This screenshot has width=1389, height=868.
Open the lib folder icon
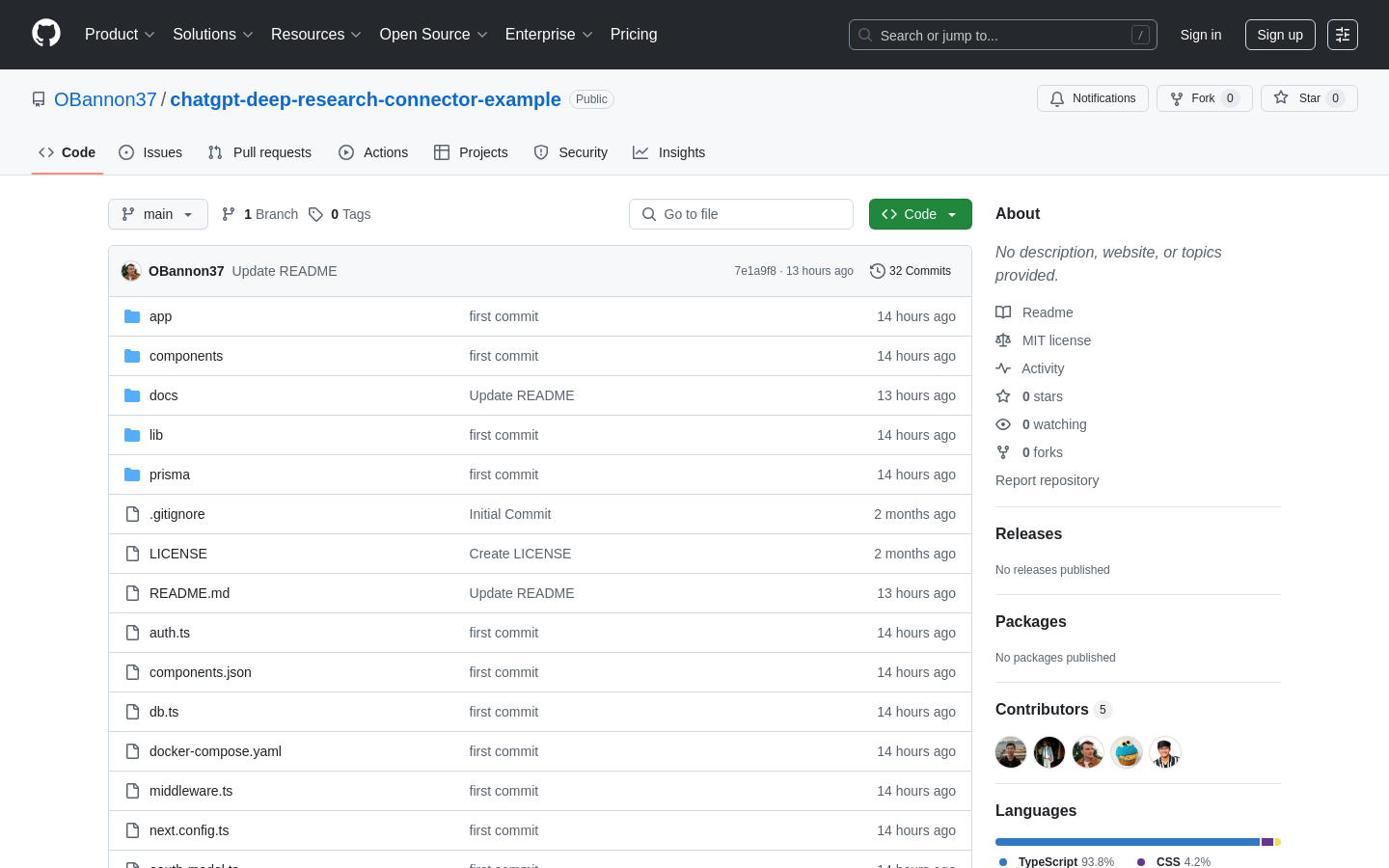tap(132, 435)
